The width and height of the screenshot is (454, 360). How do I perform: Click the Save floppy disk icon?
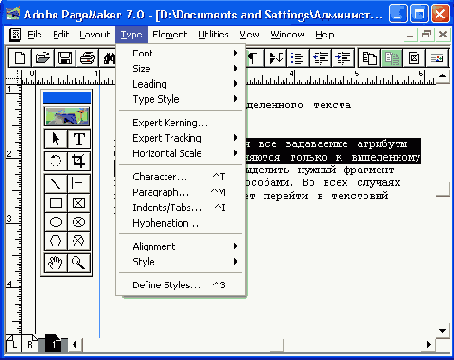point(65,58)
